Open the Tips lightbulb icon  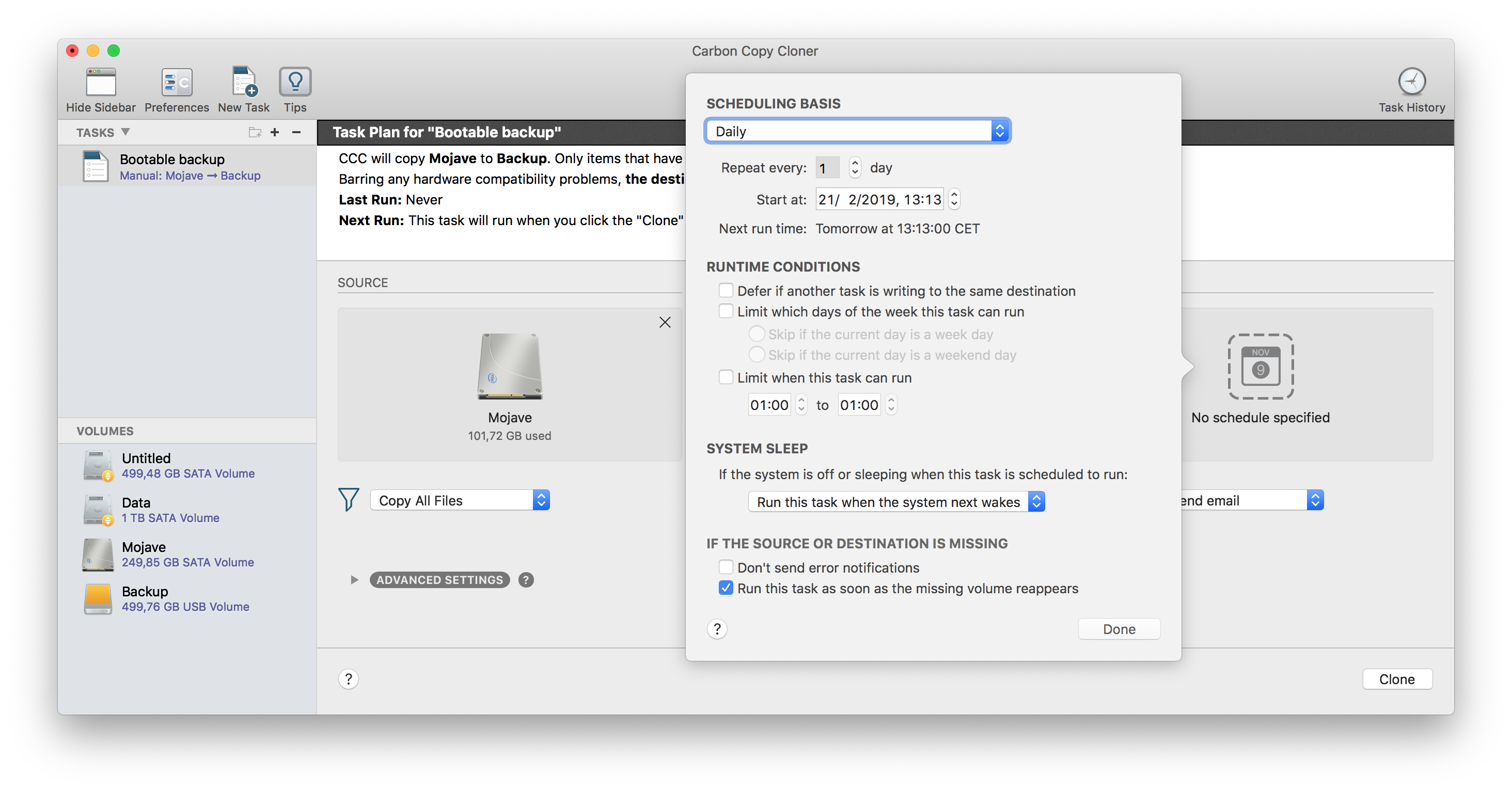[x=295, y=83]
